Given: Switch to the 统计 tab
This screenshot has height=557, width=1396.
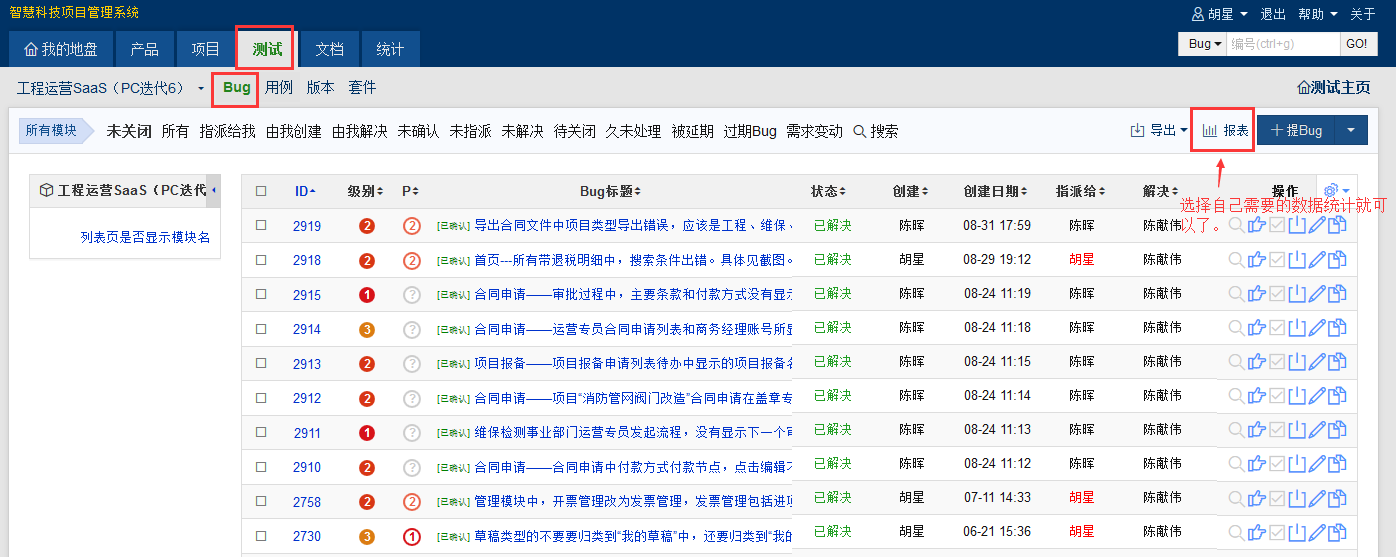Looking at the screenshot, I should pos(390,49).
